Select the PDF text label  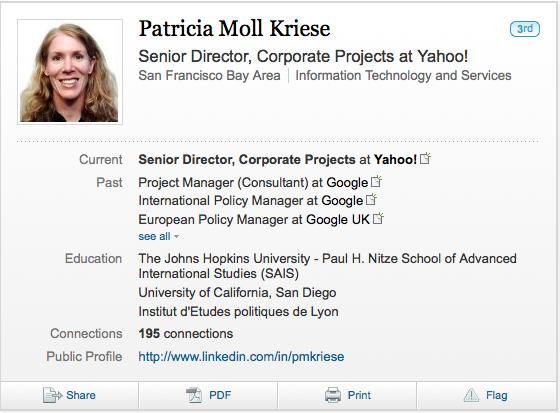(220, 395)
